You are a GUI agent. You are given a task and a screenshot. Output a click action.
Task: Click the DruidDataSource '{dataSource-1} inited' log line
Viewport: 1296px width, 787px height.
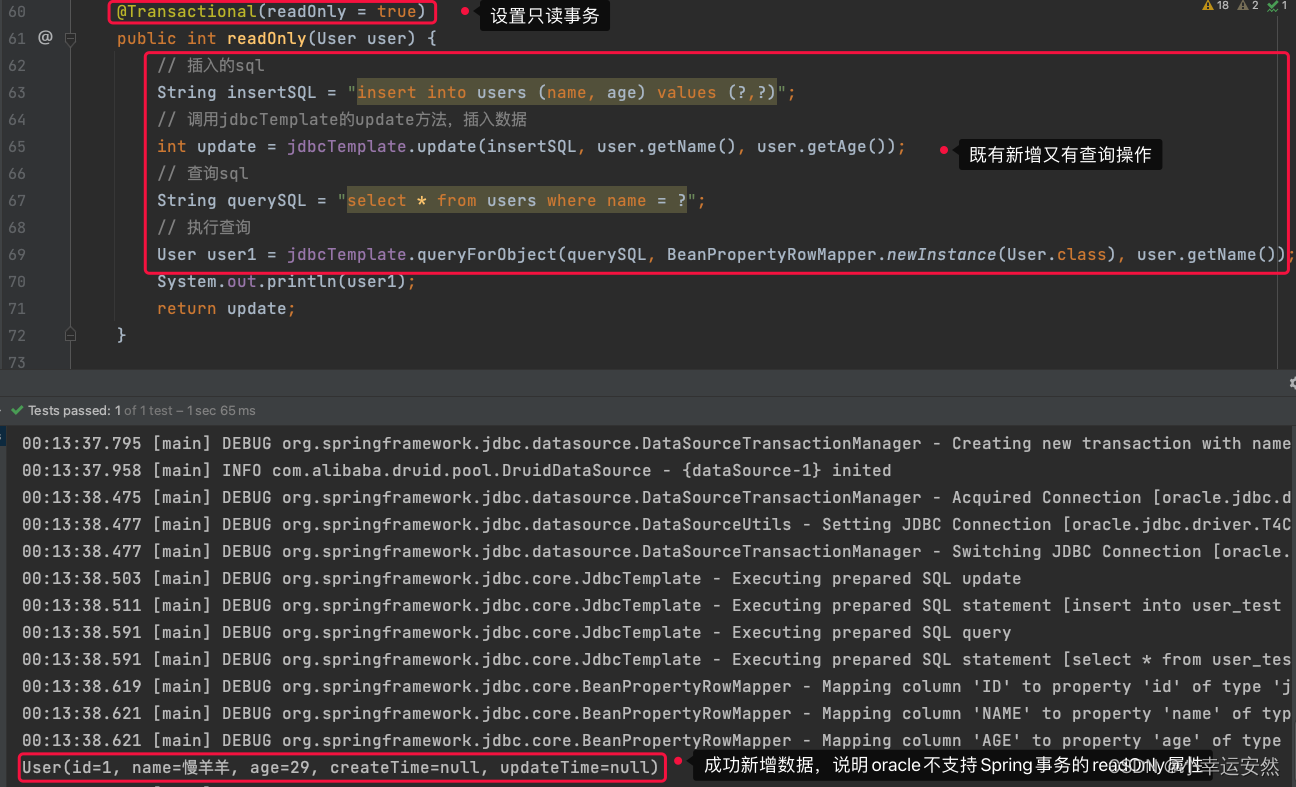[456, 470]
